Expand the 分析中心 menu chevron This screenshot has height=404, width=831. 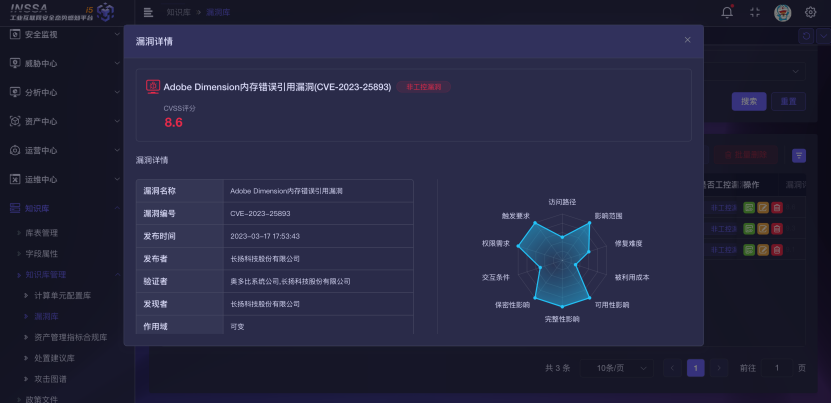pyautogui.click(x=117, y=92)
